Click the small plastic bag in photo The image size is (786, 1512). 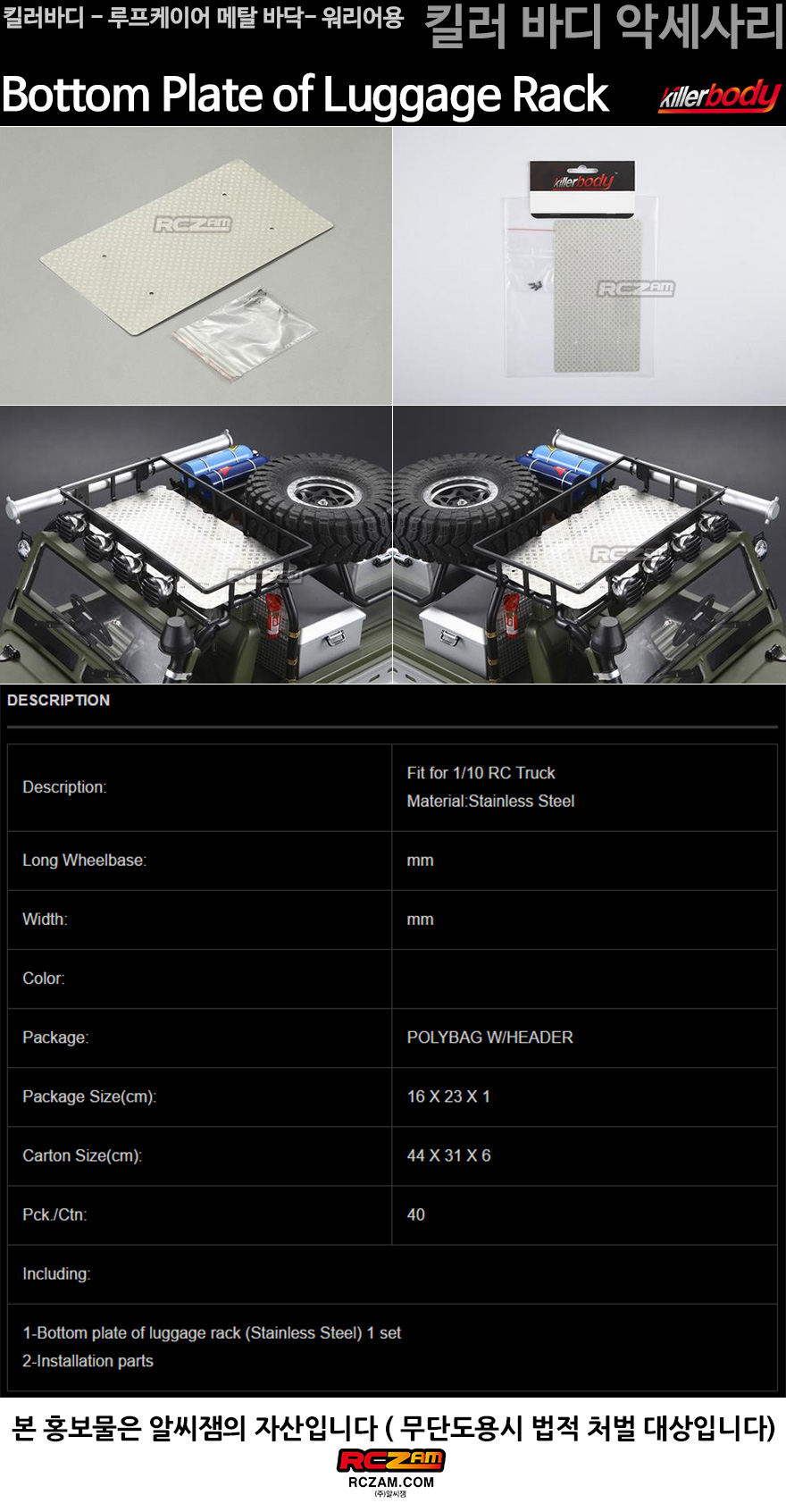coord(244,331)
